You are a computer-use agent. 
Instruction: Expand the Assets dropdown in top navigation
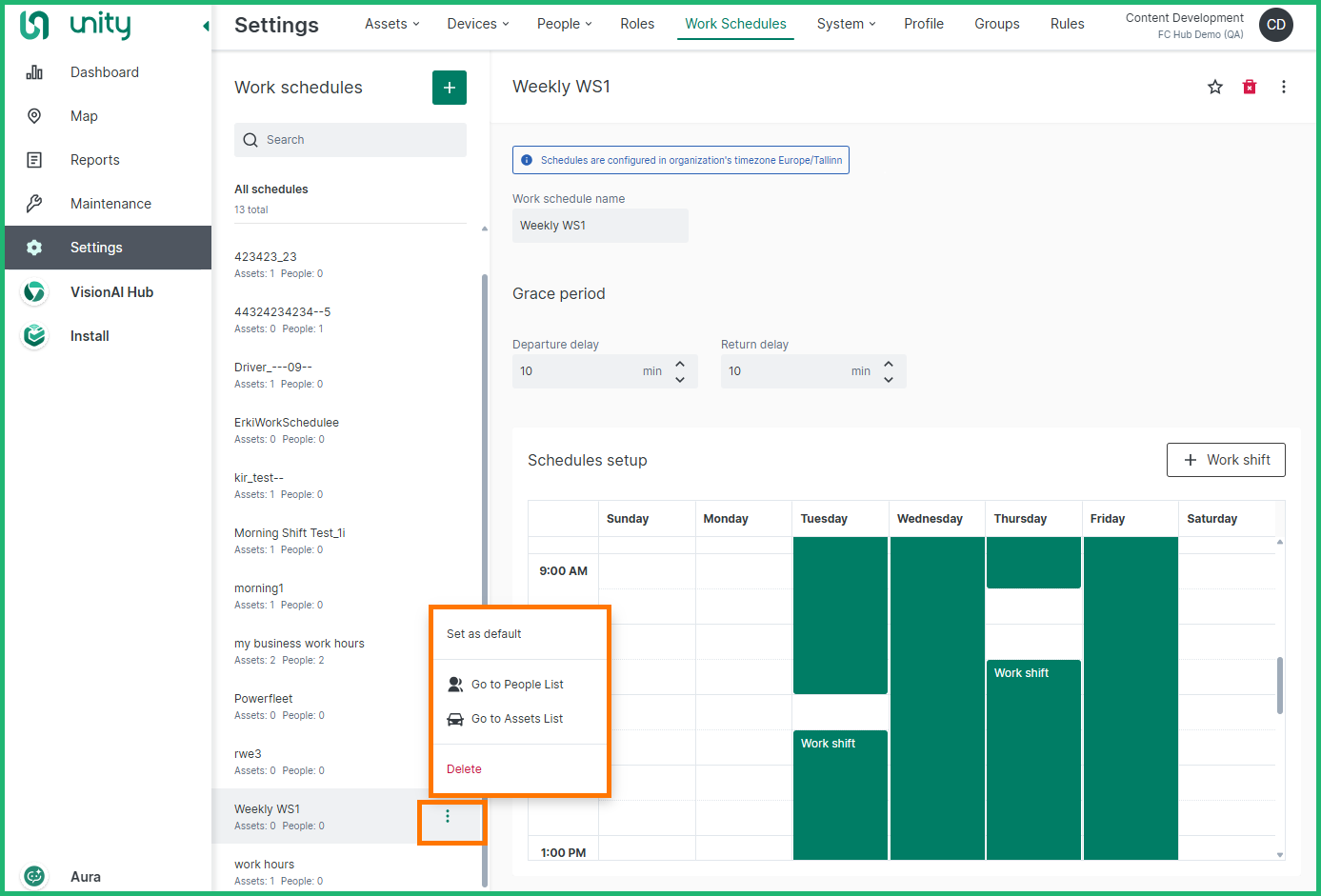391,24
